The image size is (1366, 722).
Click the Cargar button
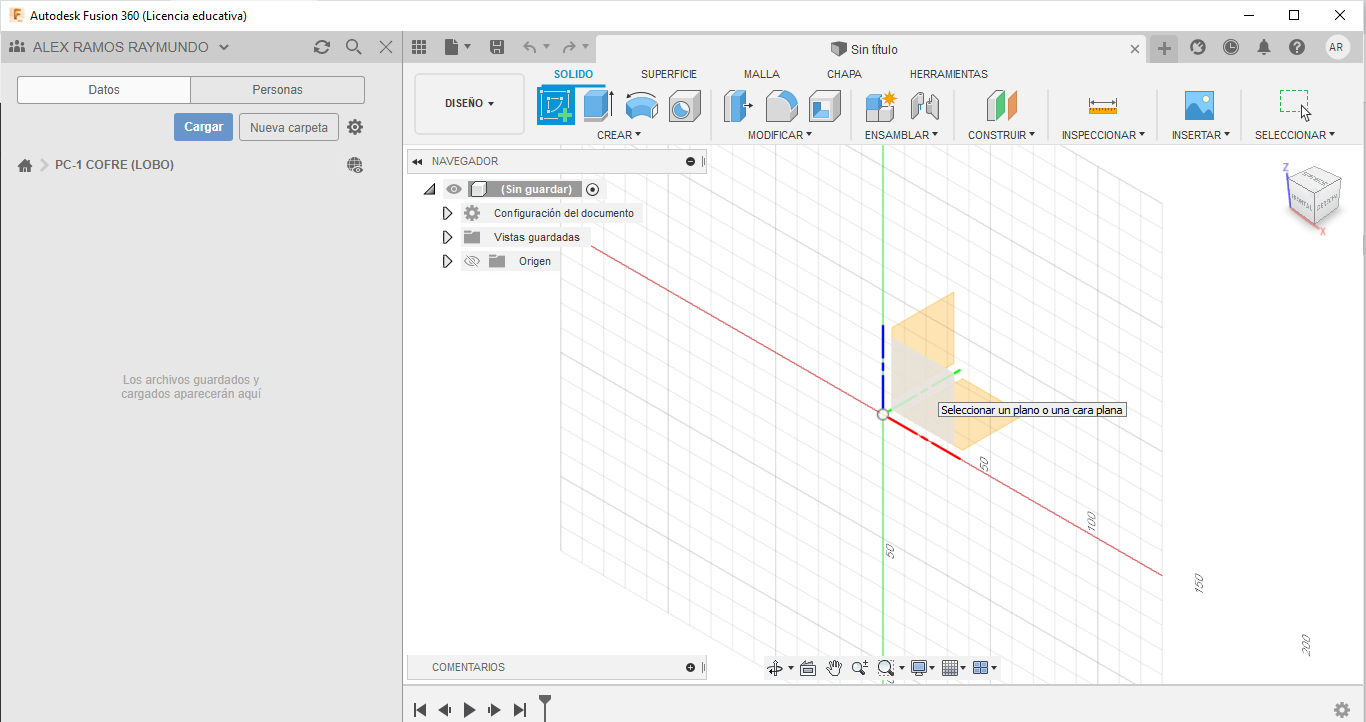tap(204, 127)
